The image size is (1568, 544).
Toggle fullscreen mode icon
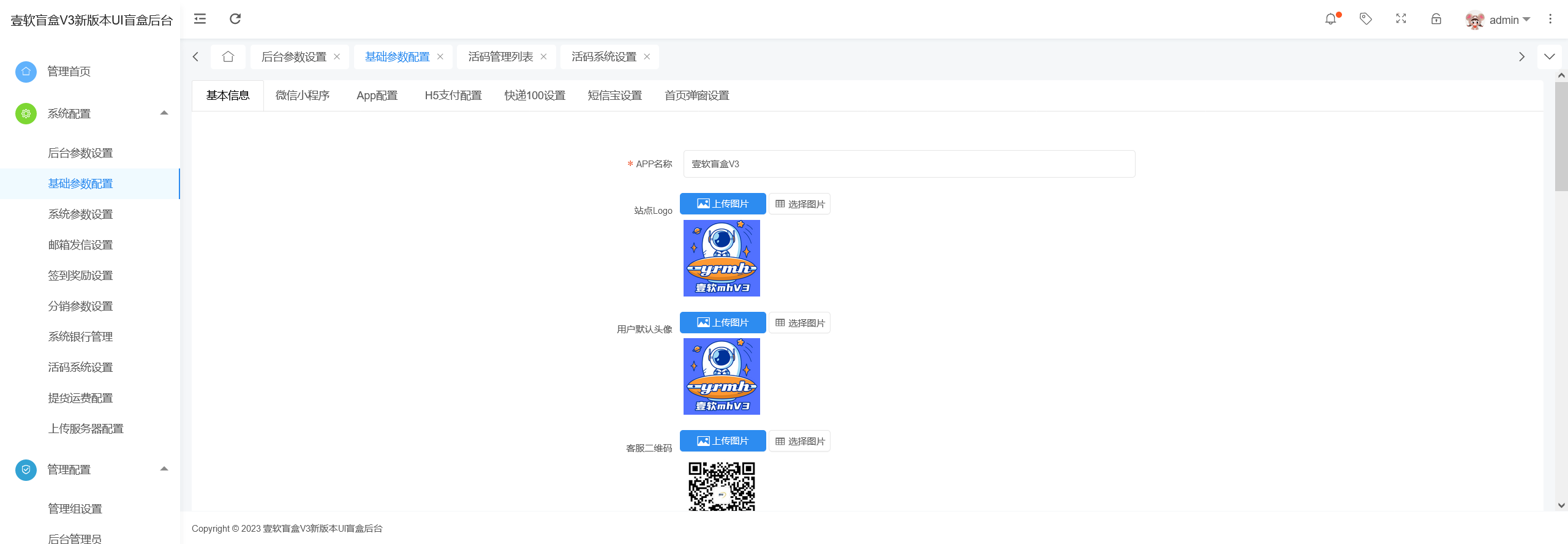coord(1401,19)
